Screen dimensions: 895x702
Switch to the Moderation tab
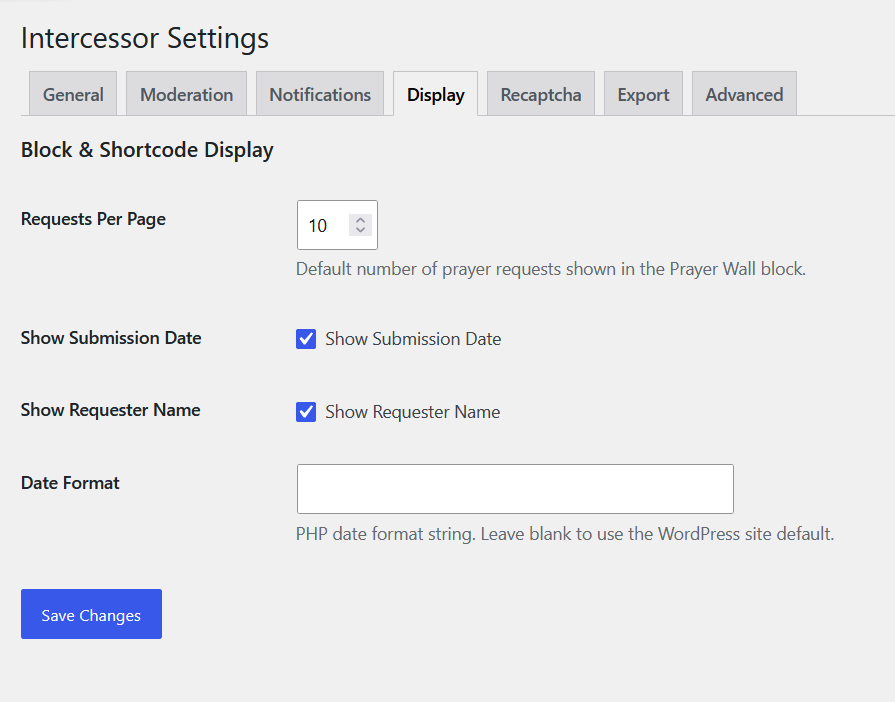click(x=187, y=94)
